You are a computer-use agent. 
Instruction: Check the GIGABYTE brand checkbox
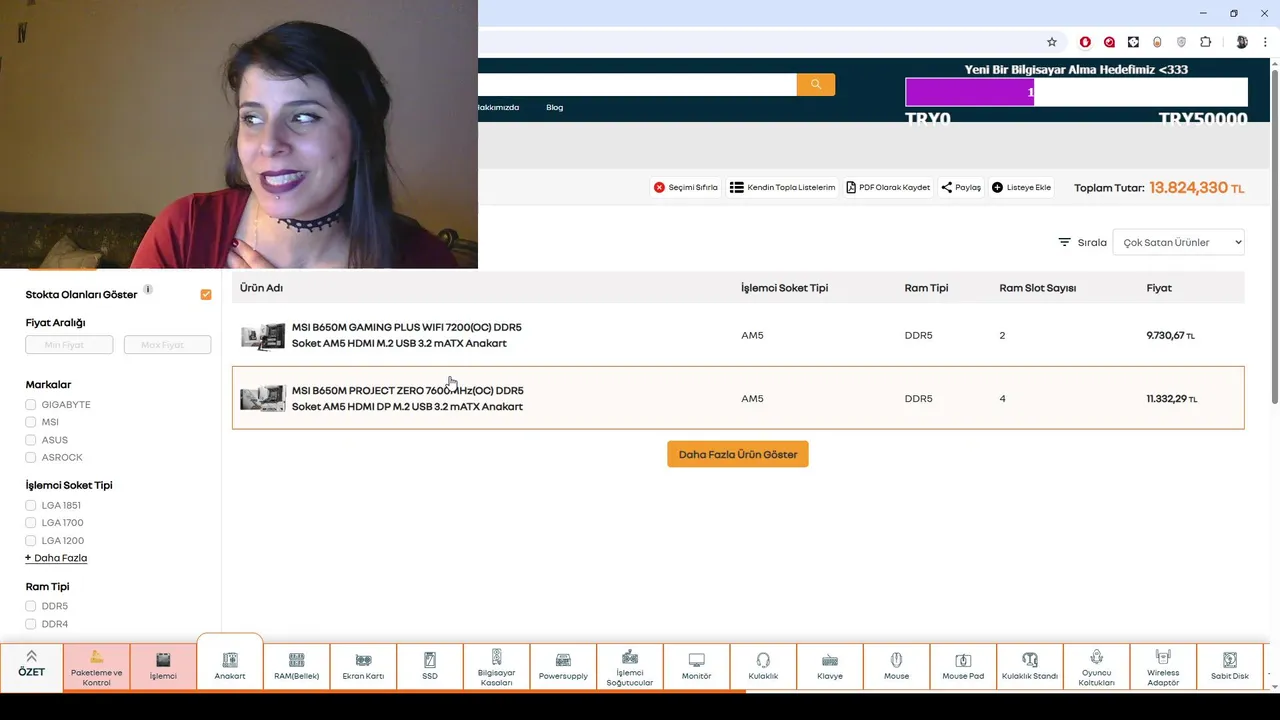pos(31,405)
